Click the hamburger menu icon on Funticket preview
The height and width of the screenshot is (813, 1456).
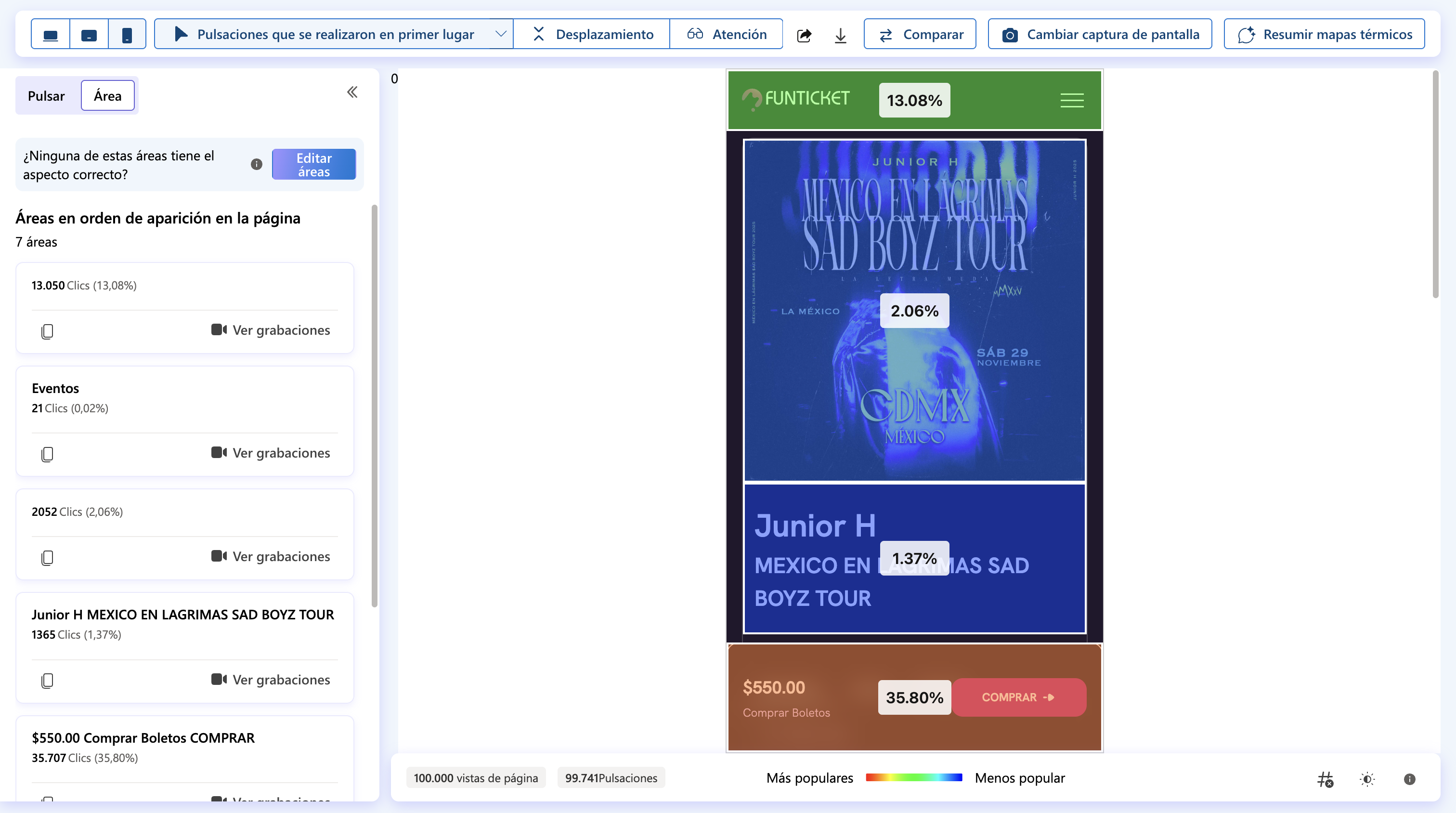(1072, 100)
